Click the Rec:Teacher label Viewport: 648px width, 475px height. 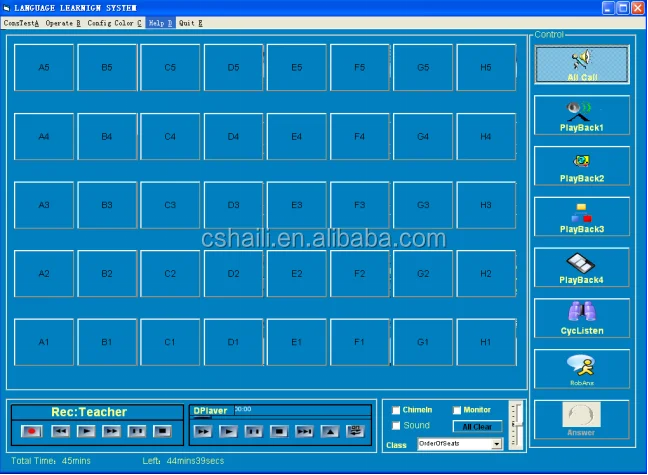[x=89, y=412]
